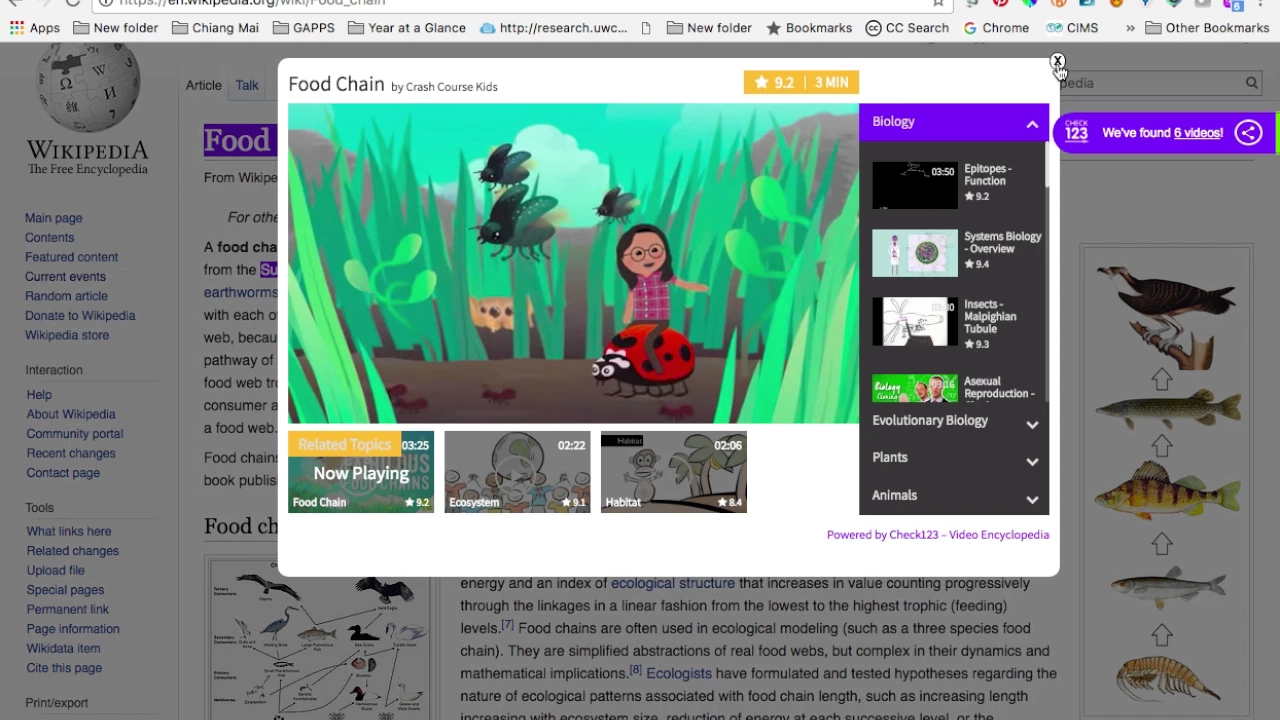Open Year at a Glance bookmark folder

[x=406, y=28]
